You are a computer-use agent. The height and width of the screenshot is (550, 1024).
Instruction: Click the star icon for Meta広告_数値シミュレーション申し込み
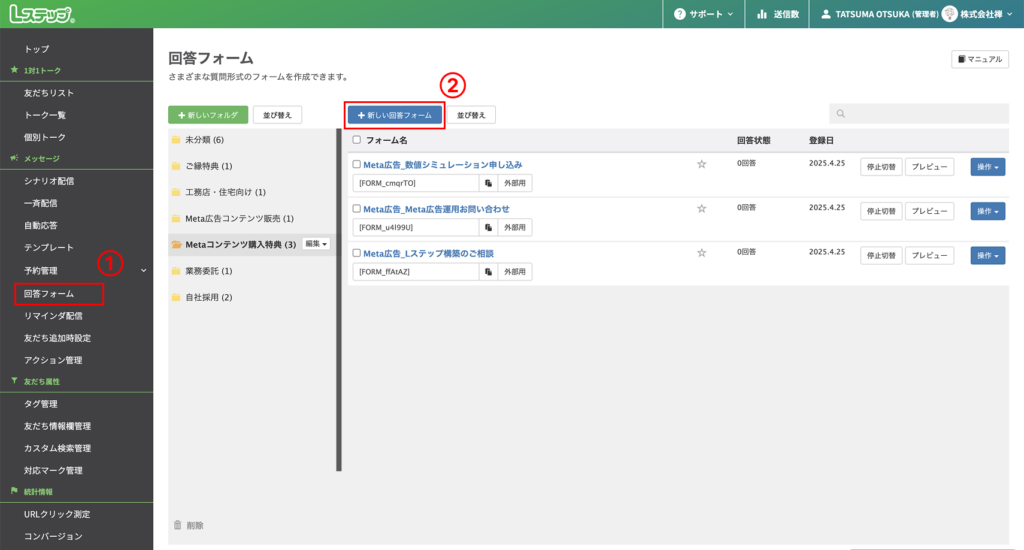[701, 164]
